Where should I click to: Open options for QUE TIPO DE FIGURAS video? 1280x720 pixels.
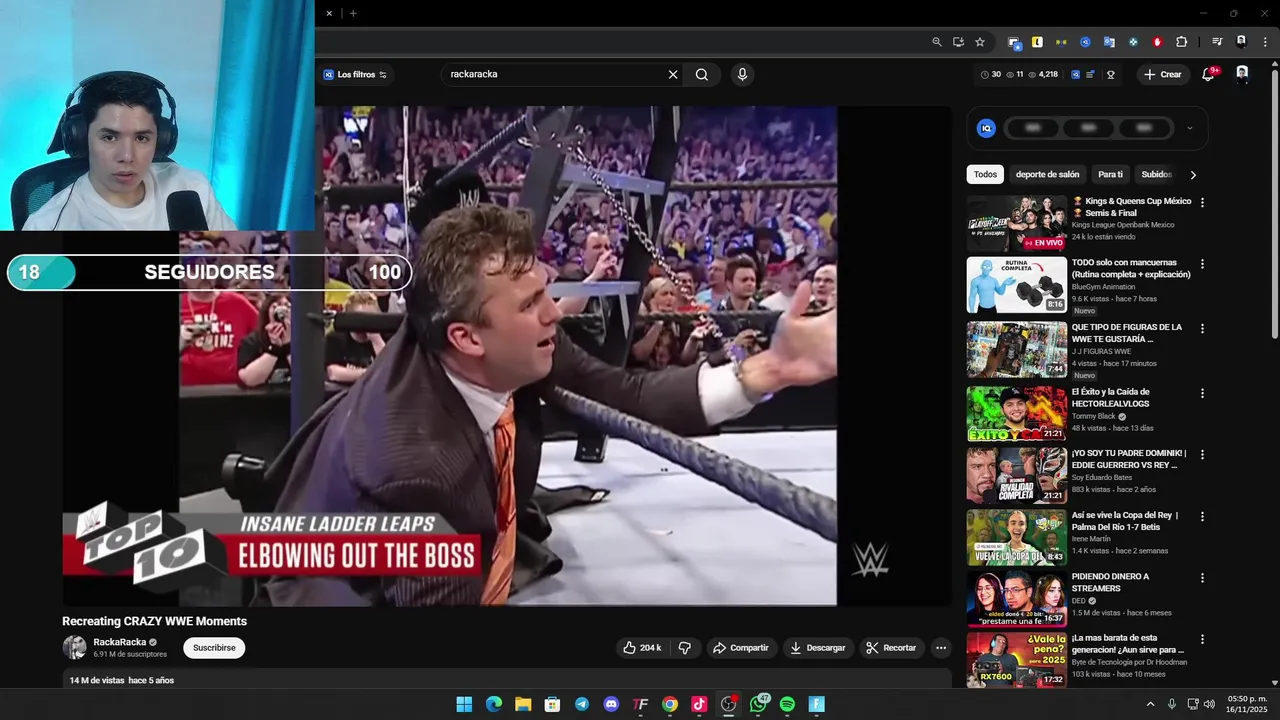1202,328
